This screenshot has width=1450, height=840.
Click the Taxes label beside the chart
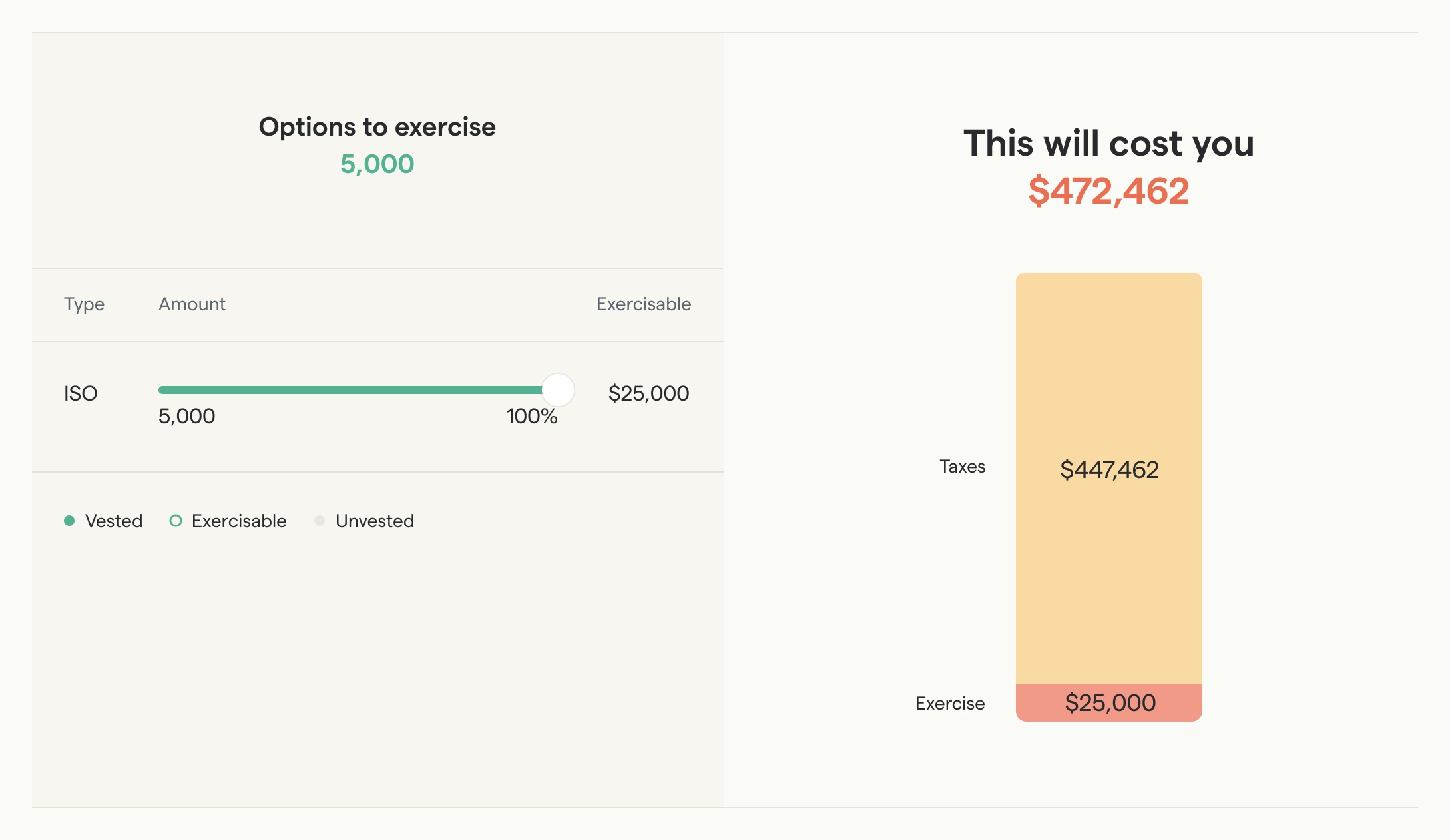[962, 467]
